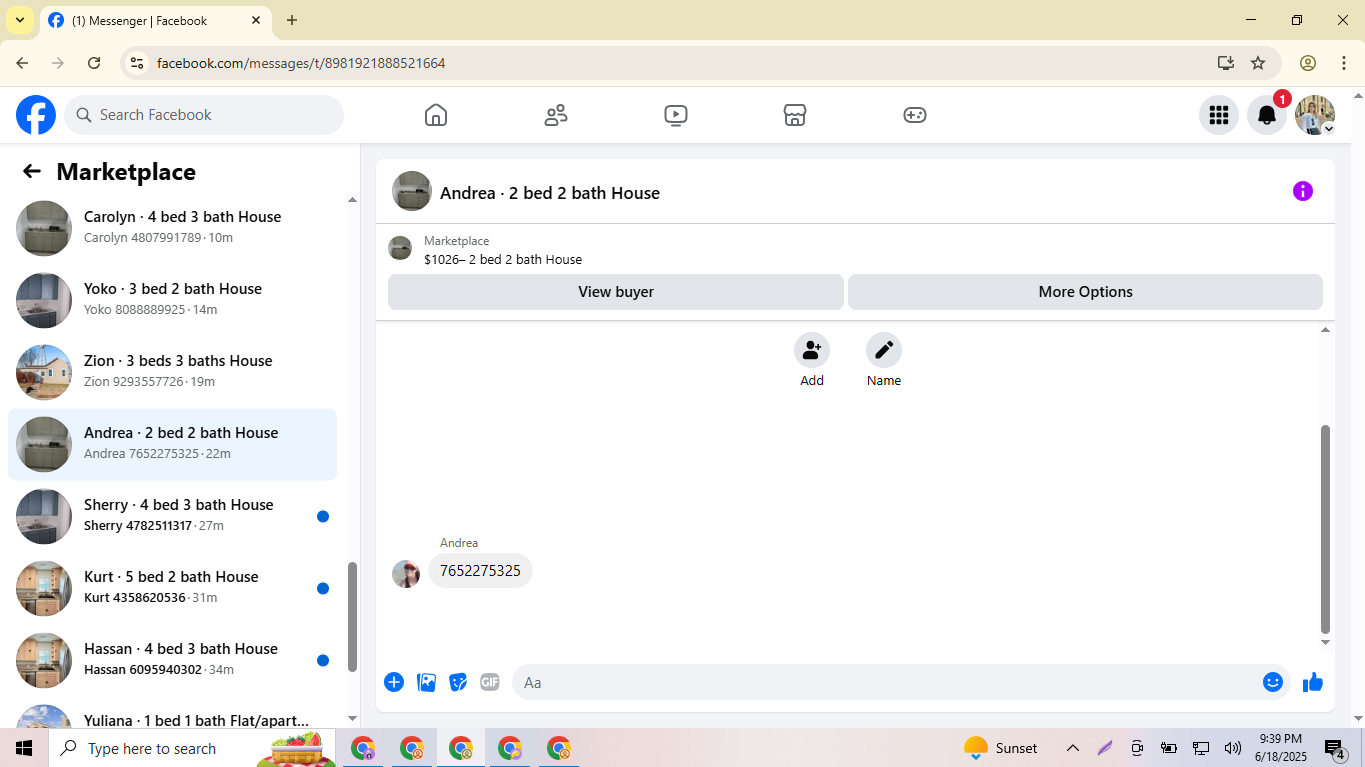
Task: Open the Sunset weather widget
Action: tap(1000, 748)
